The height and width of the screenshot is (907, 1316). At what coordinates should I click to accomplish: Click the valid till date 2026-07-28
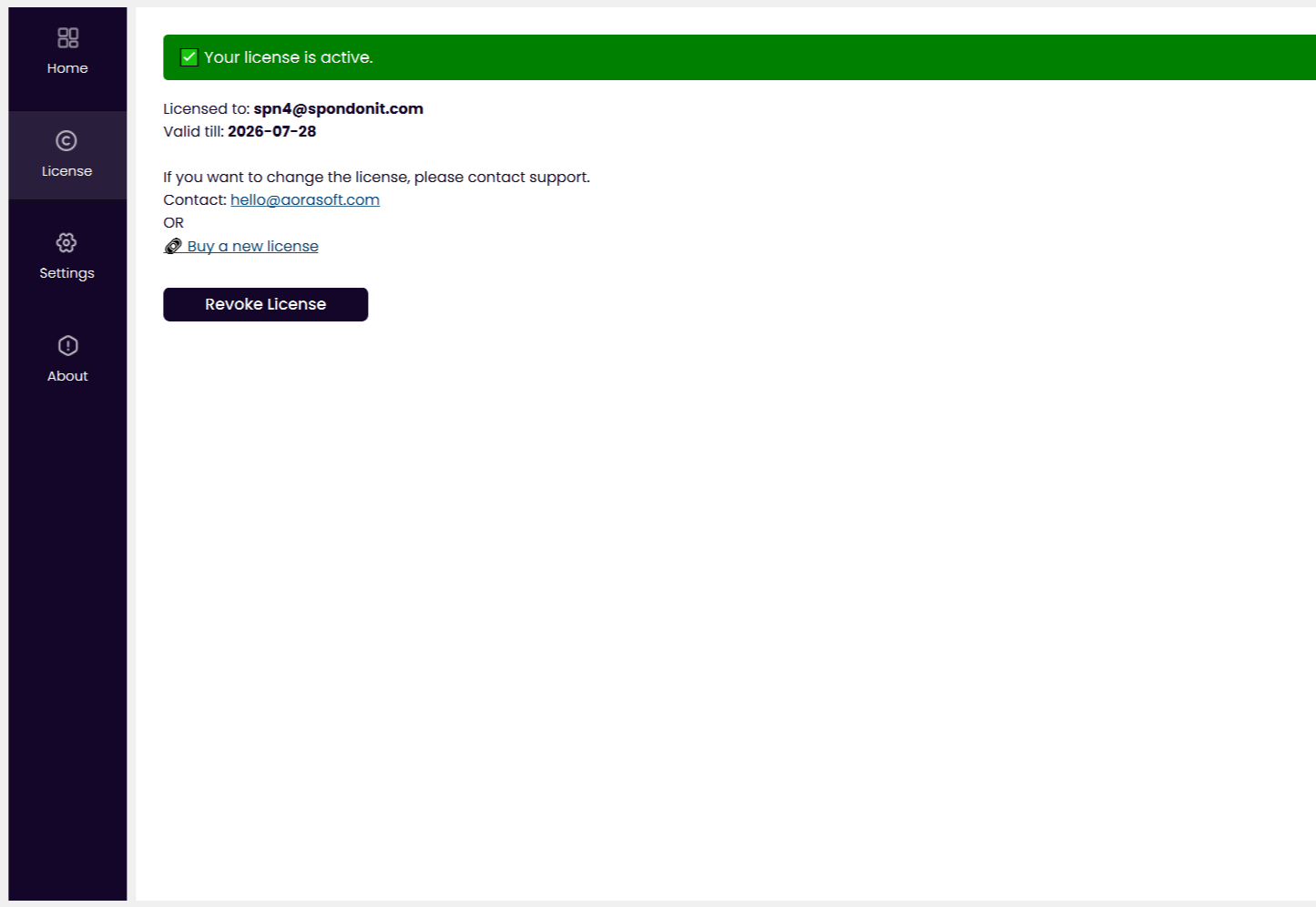pyautogui.click(x=271, y=131)
